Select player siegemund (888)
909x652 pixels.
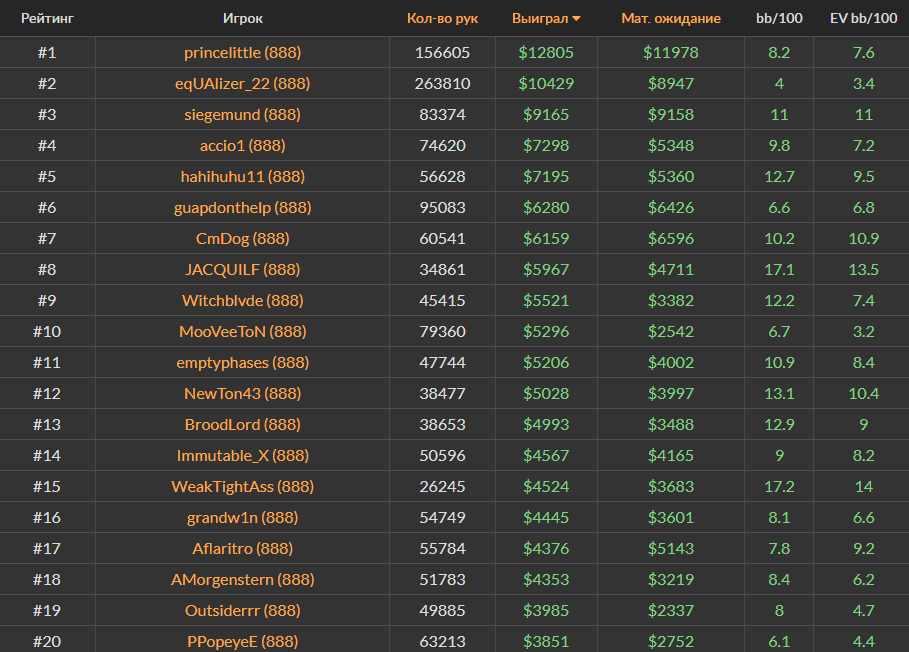[242, 114]
